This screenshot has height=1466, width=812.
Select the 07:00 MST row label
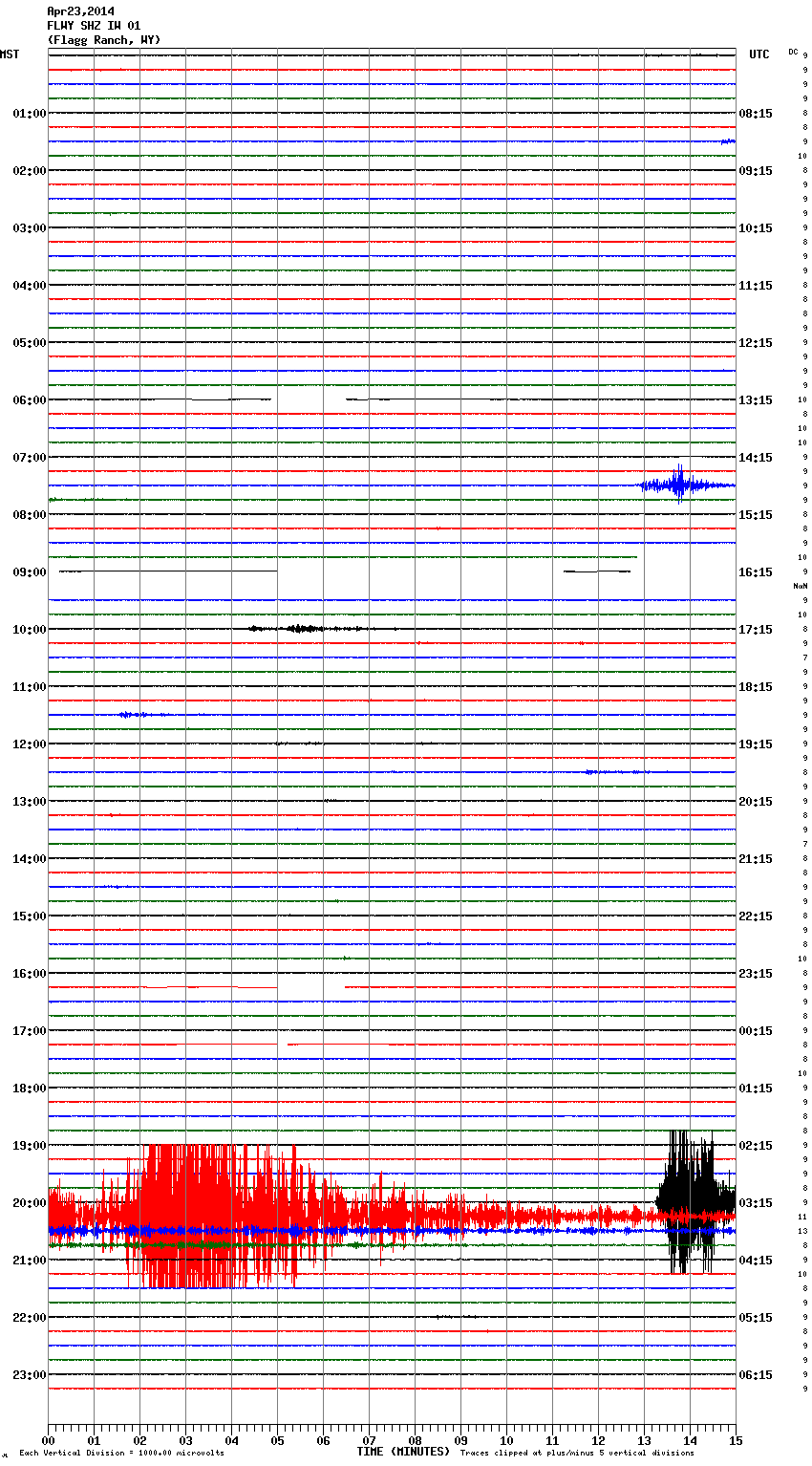point(29,458)
